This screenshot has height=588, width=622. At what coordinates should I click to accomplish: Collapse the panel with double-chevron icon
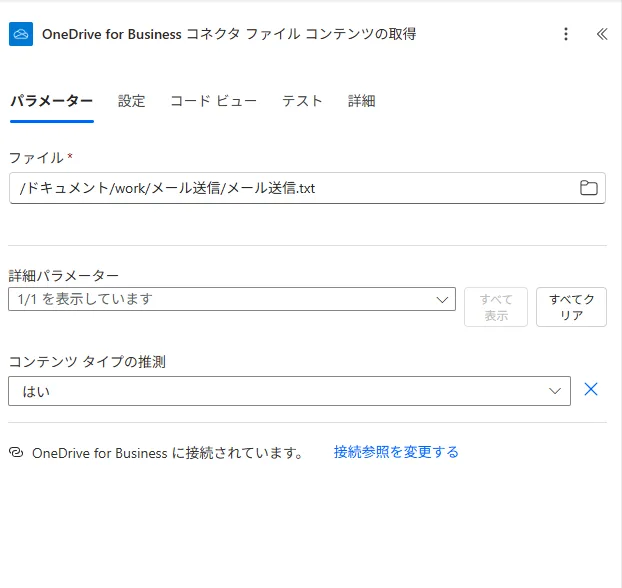(602, 34)
